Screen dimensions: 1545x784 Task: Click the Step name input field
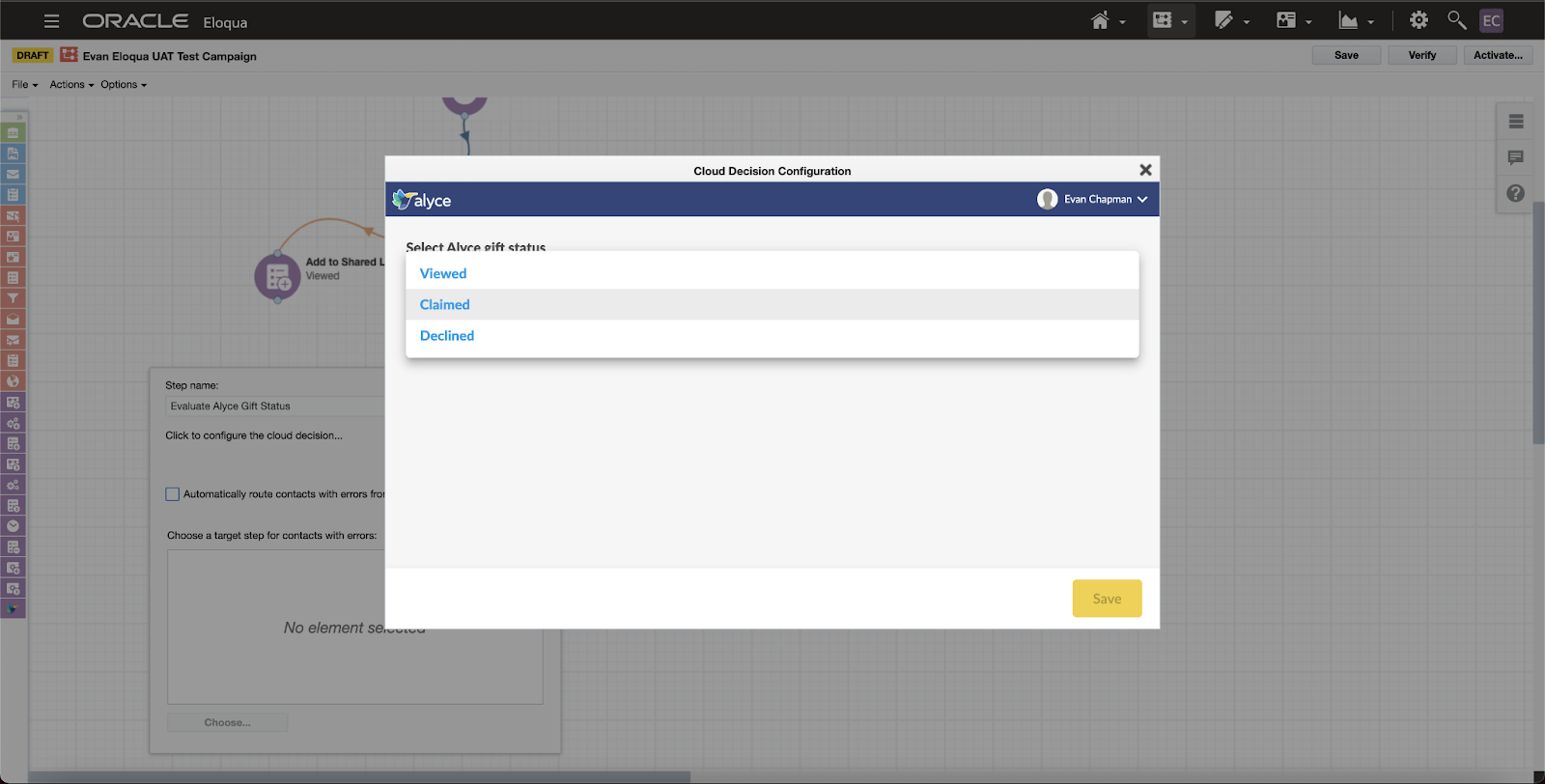275,406
